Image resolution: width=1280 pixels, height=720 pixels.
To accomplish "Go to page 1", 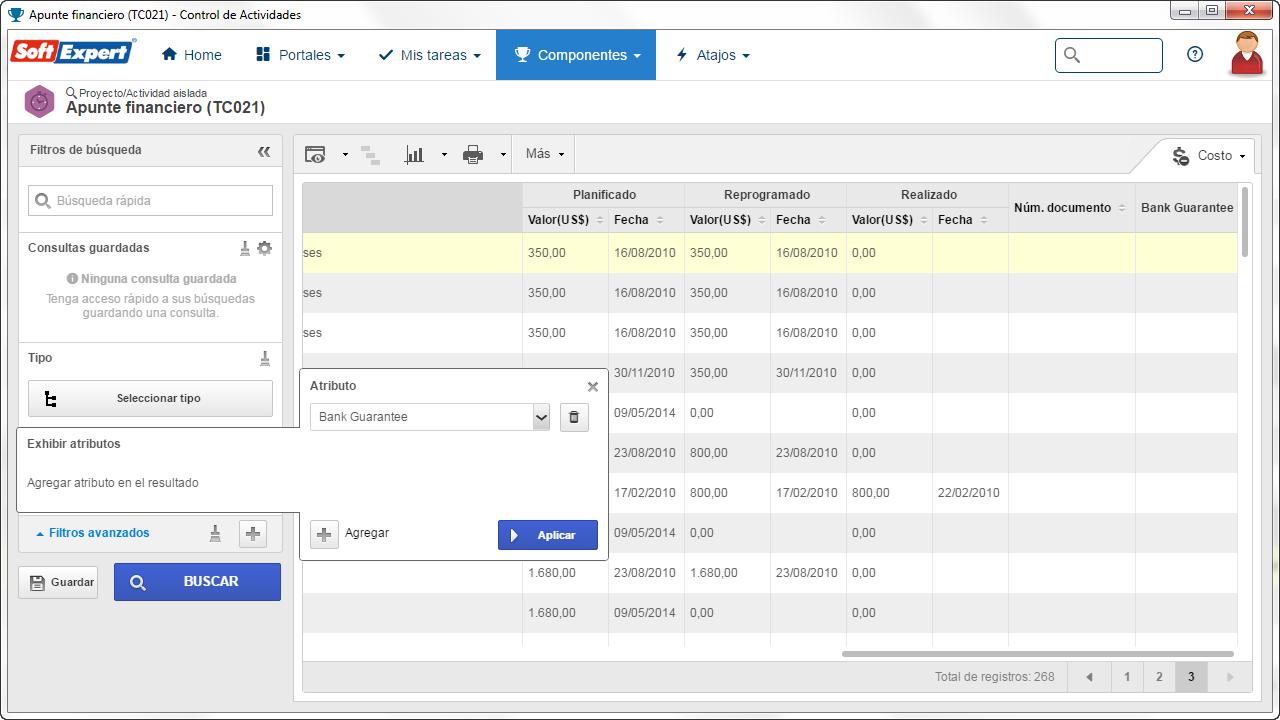I will point(1127,677).
